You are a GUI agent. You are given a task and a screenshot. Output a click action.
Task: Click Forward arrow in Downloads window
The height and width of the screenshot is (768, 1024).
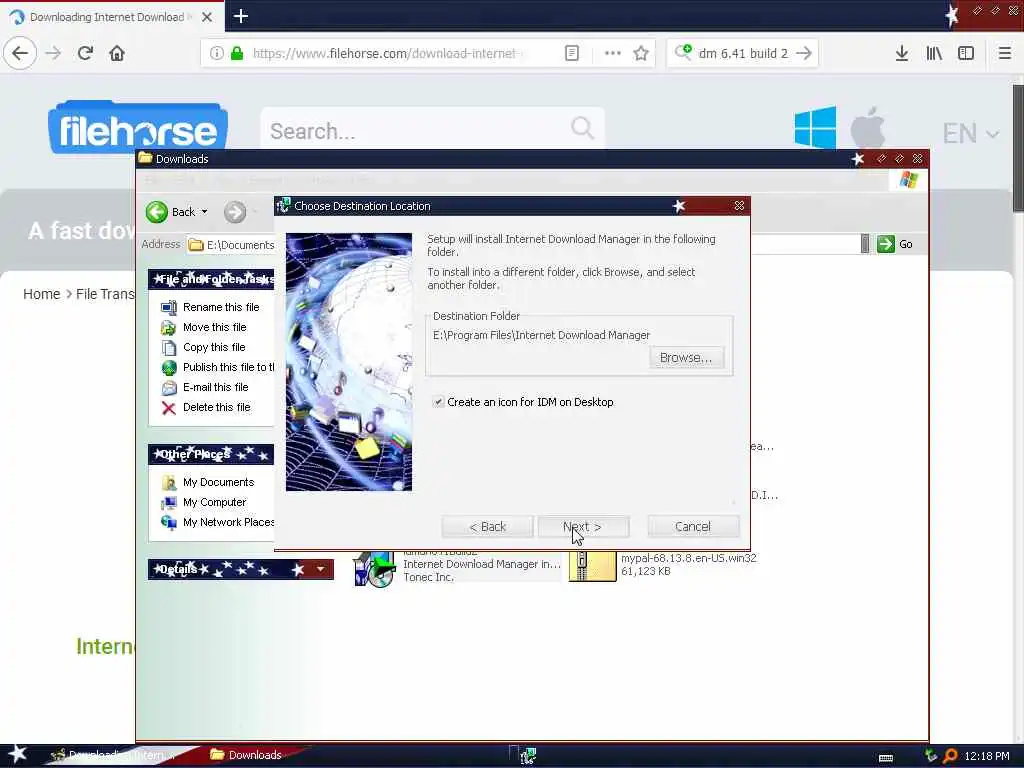[x=235, y=212]
